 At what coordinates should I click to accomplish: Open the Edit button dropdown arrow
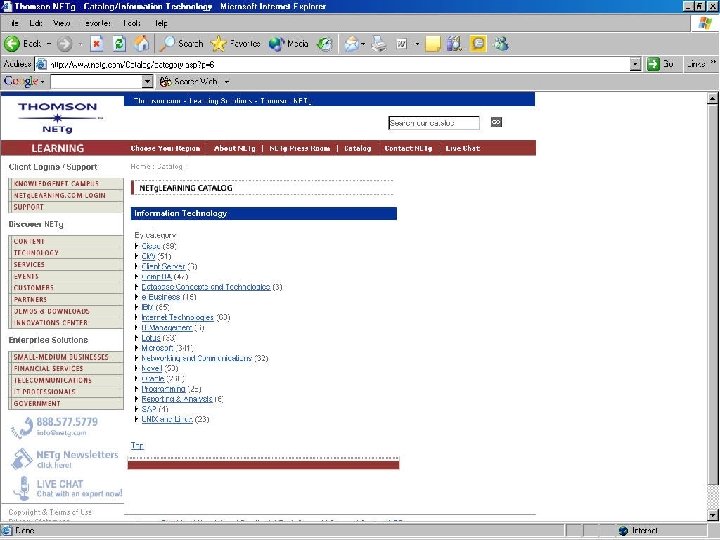pos(417,44)
